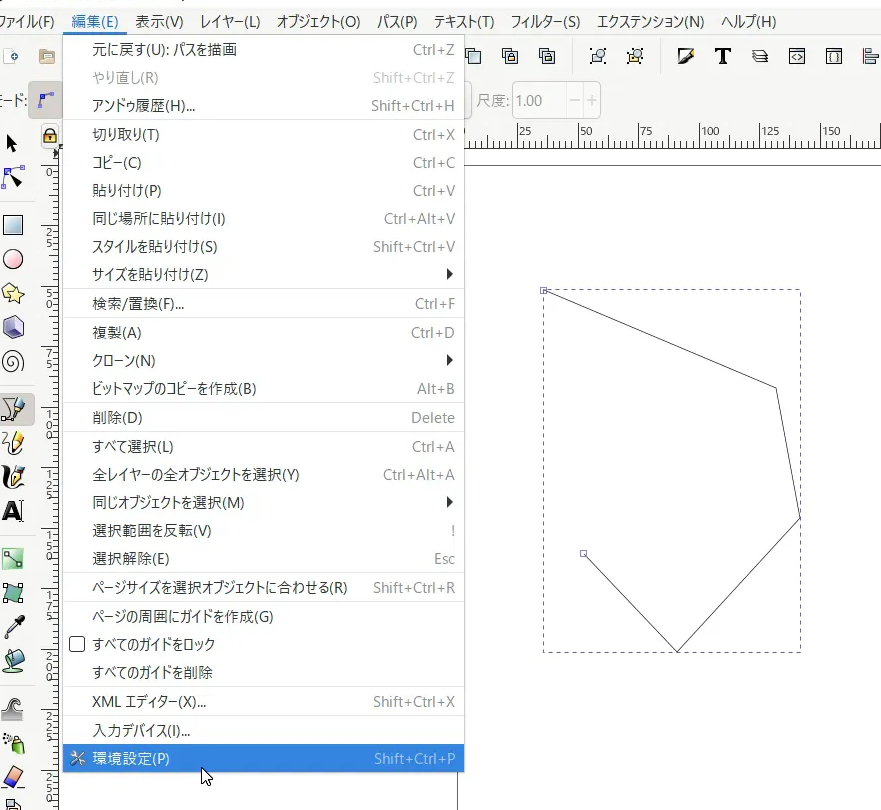Choose the Star polygon tool

point(13,293)
